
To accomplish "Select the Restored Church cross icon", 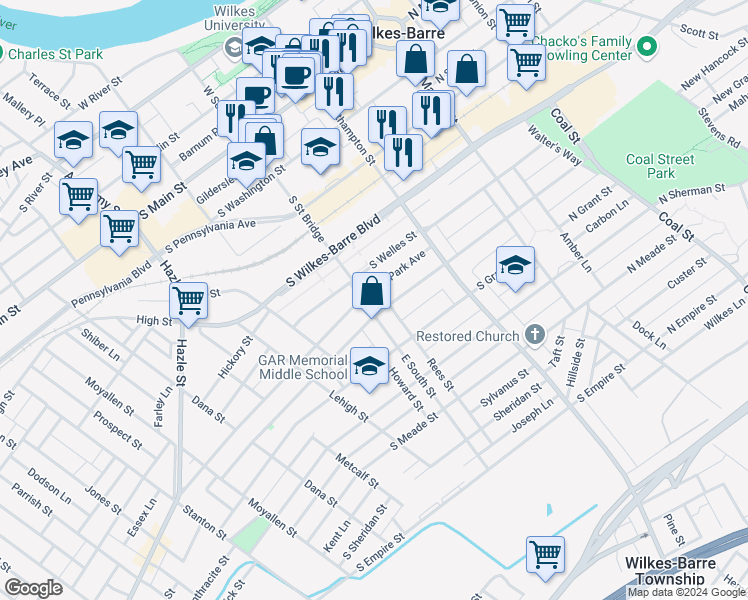I will click(534, 334).
